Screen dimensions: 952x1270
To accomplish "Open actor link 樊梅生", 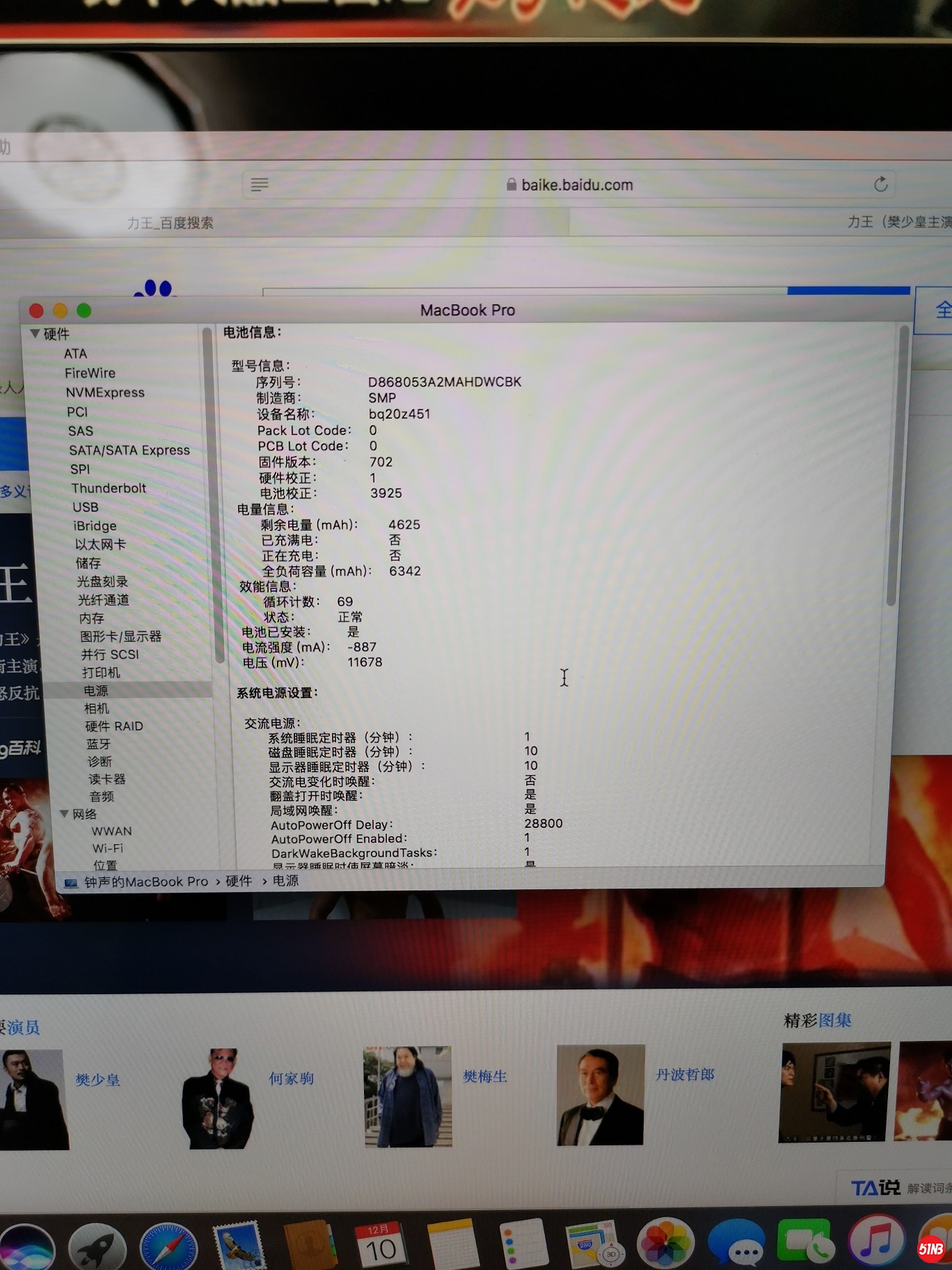I will (485, 1076).
